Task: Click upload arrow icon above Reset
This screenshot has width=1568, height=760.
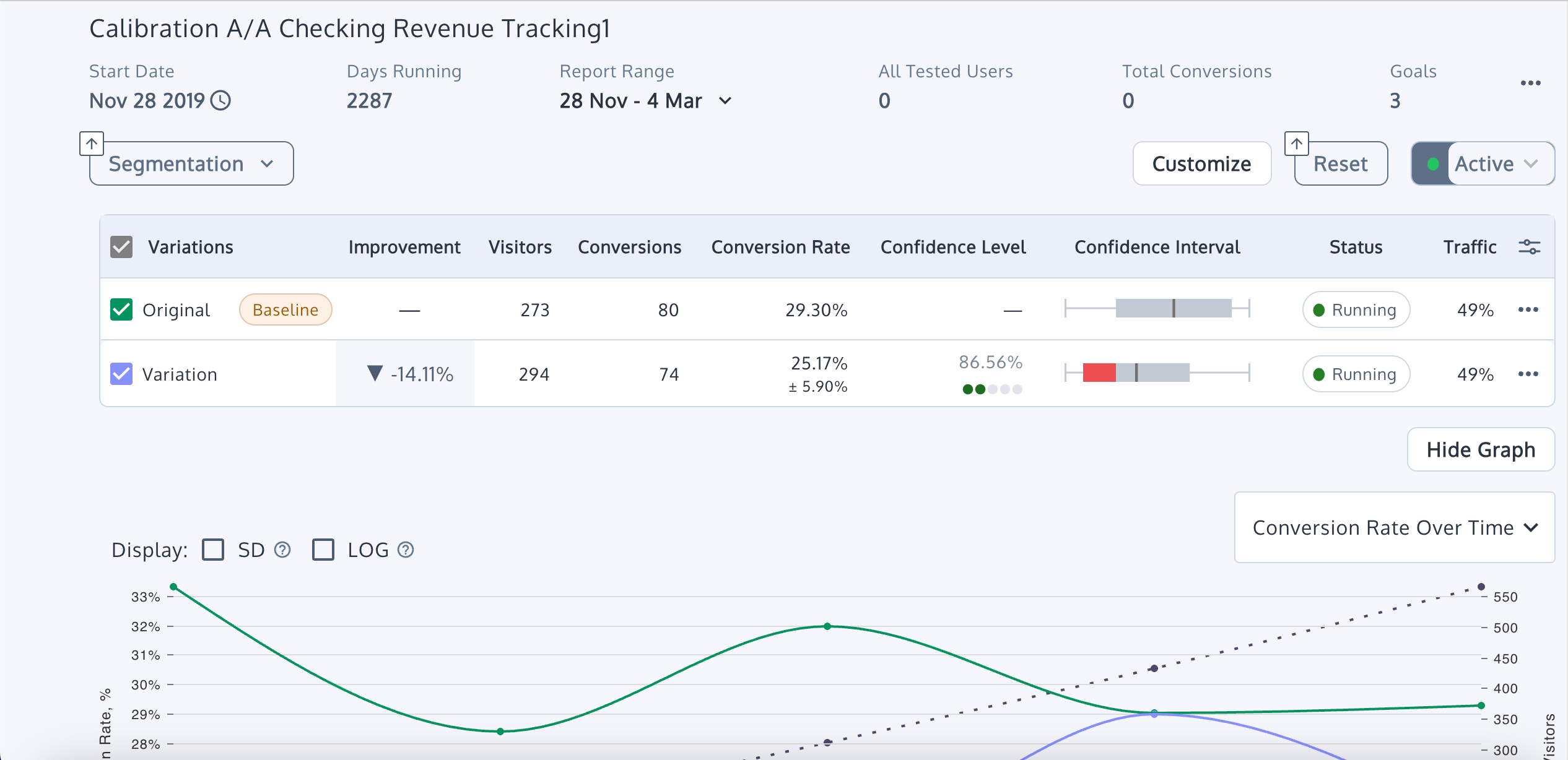Action: 1297,144
